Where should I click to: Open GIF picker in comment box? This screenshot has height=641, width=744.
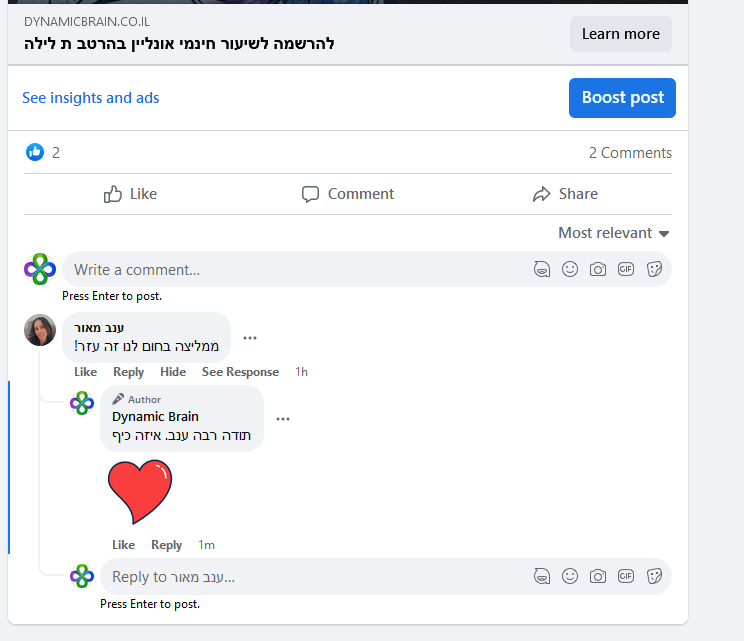click(x=625, y=269)
